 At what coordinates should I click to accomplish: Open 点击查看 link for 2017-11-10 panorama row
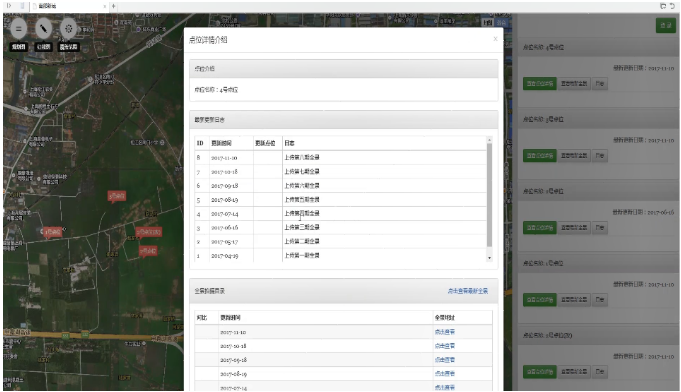click(444, 332)
